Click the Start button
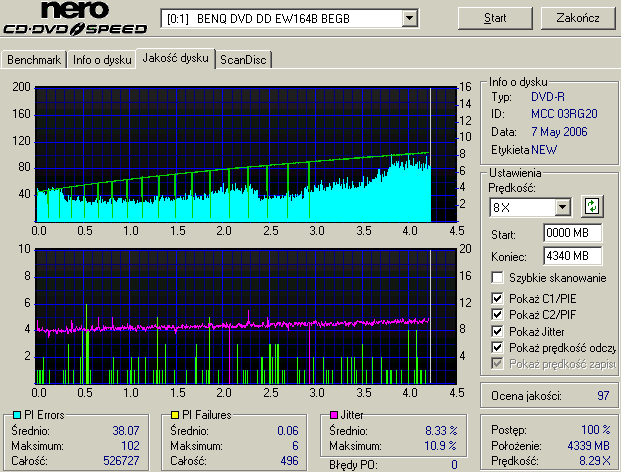Image resolution: width=621 pixels, height=472 pixels. coord(495,18)
